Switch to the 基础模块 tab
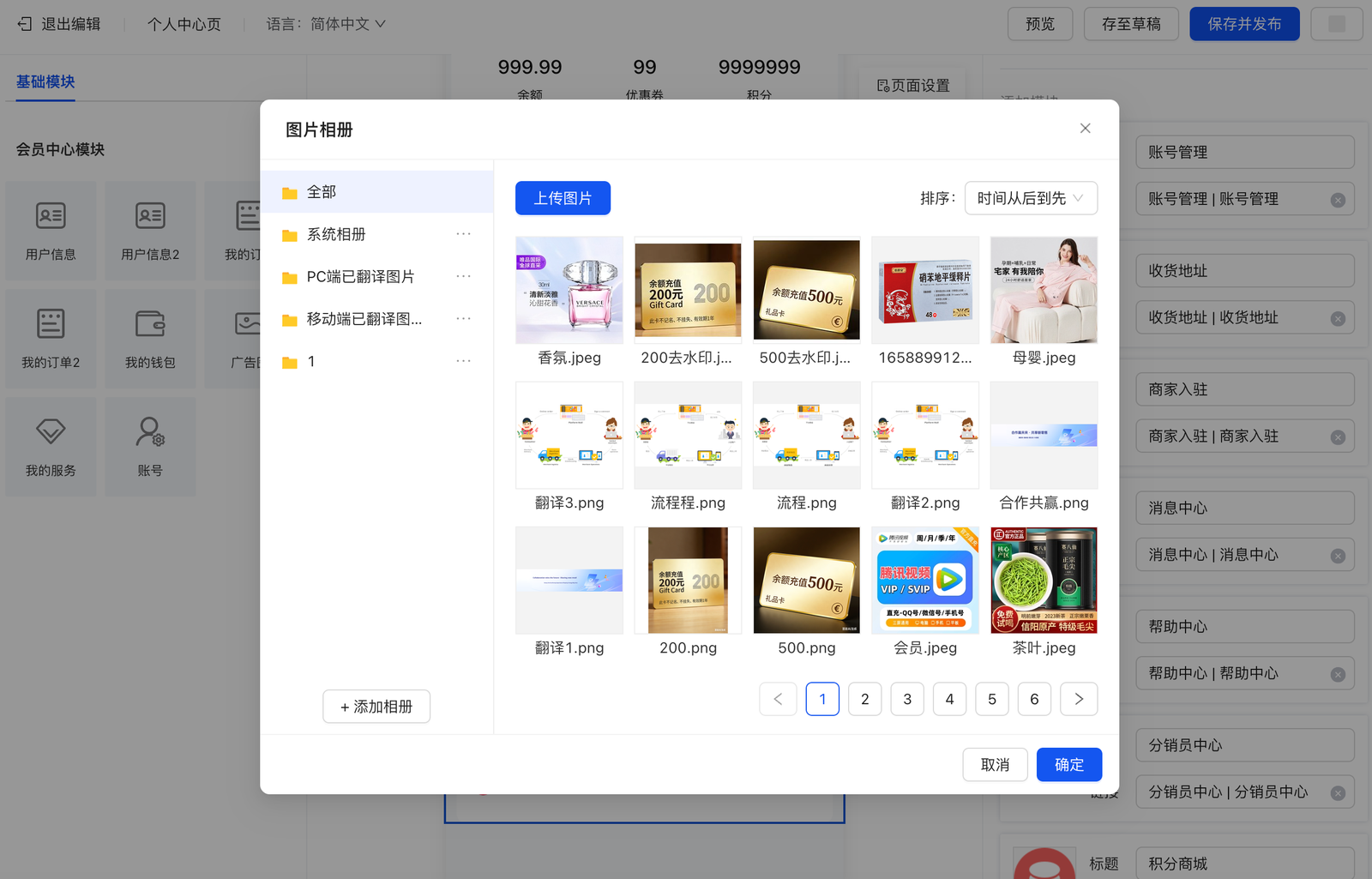This screenshot has height=879, width=1372. (45, 82)
